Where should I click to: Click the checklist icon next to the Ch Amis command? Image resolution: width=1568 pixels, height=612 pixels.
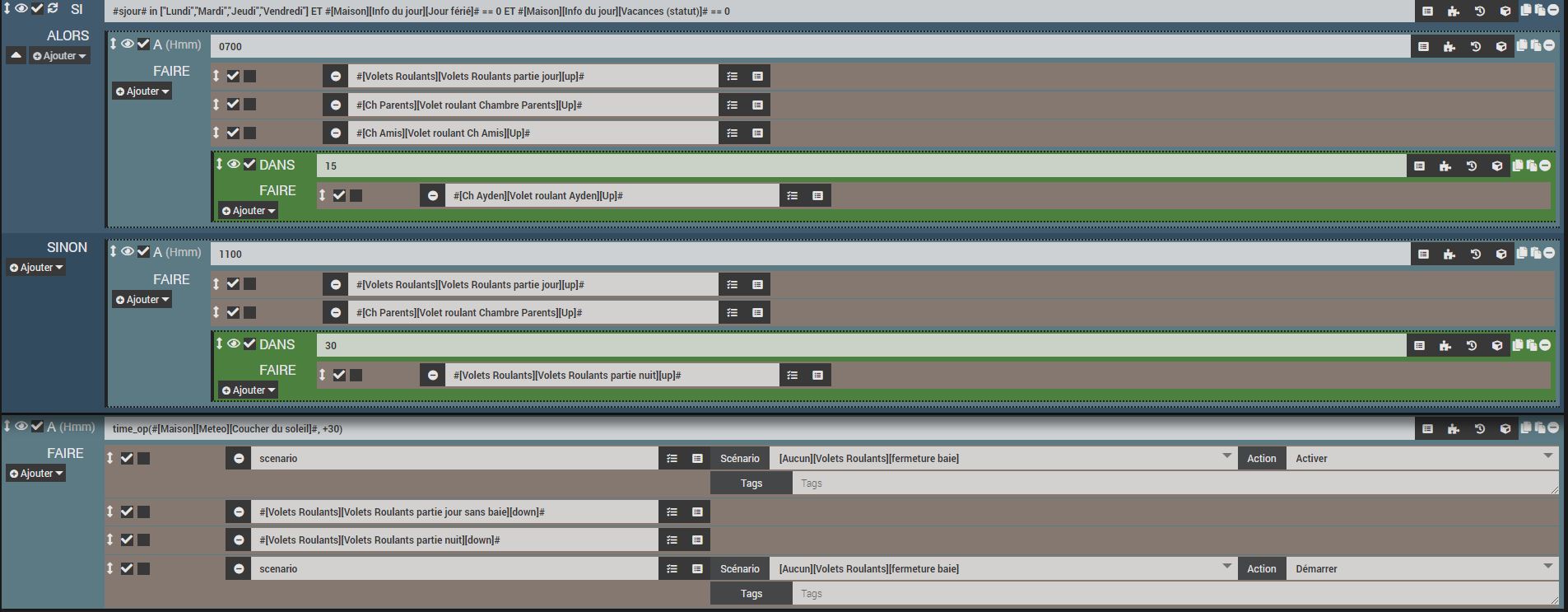pyautogui.click(x=732, y=133)
